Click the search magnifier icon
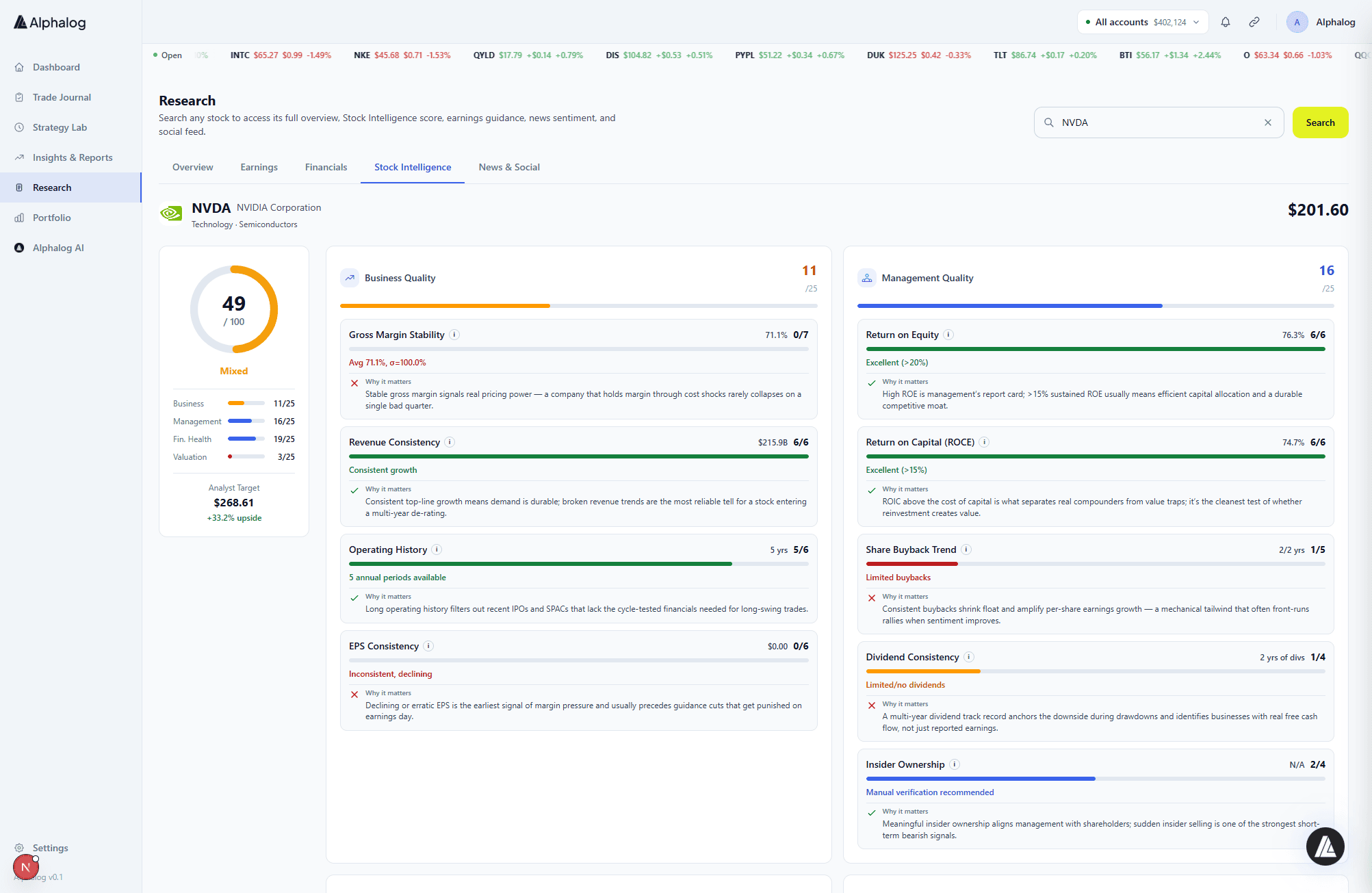Screen dimensions: 1372x893 coord(1048,122)
